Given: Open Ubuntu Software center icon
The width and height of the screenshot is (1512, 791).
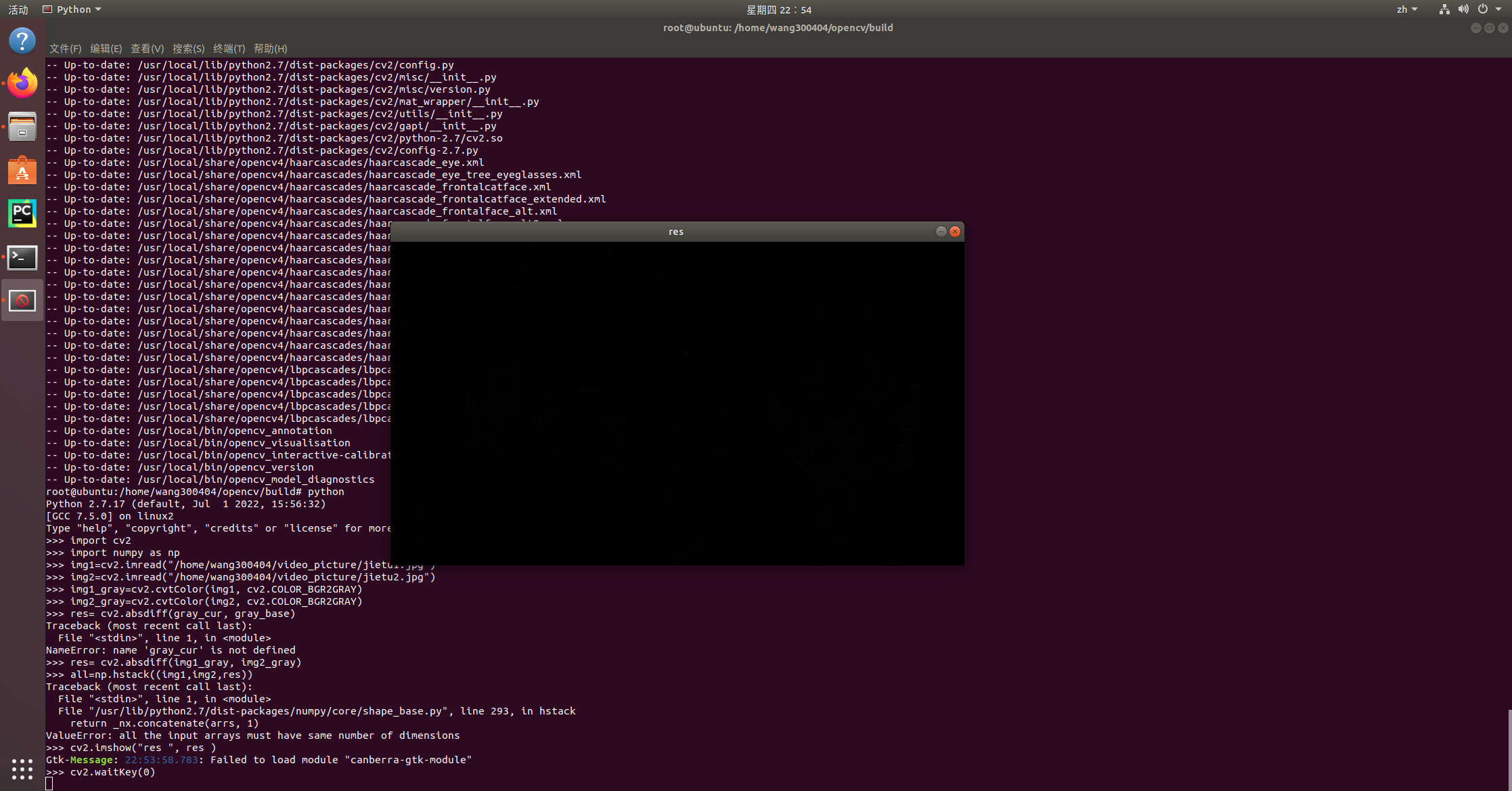Looking at the screenshot, I should tap(22, 171).
